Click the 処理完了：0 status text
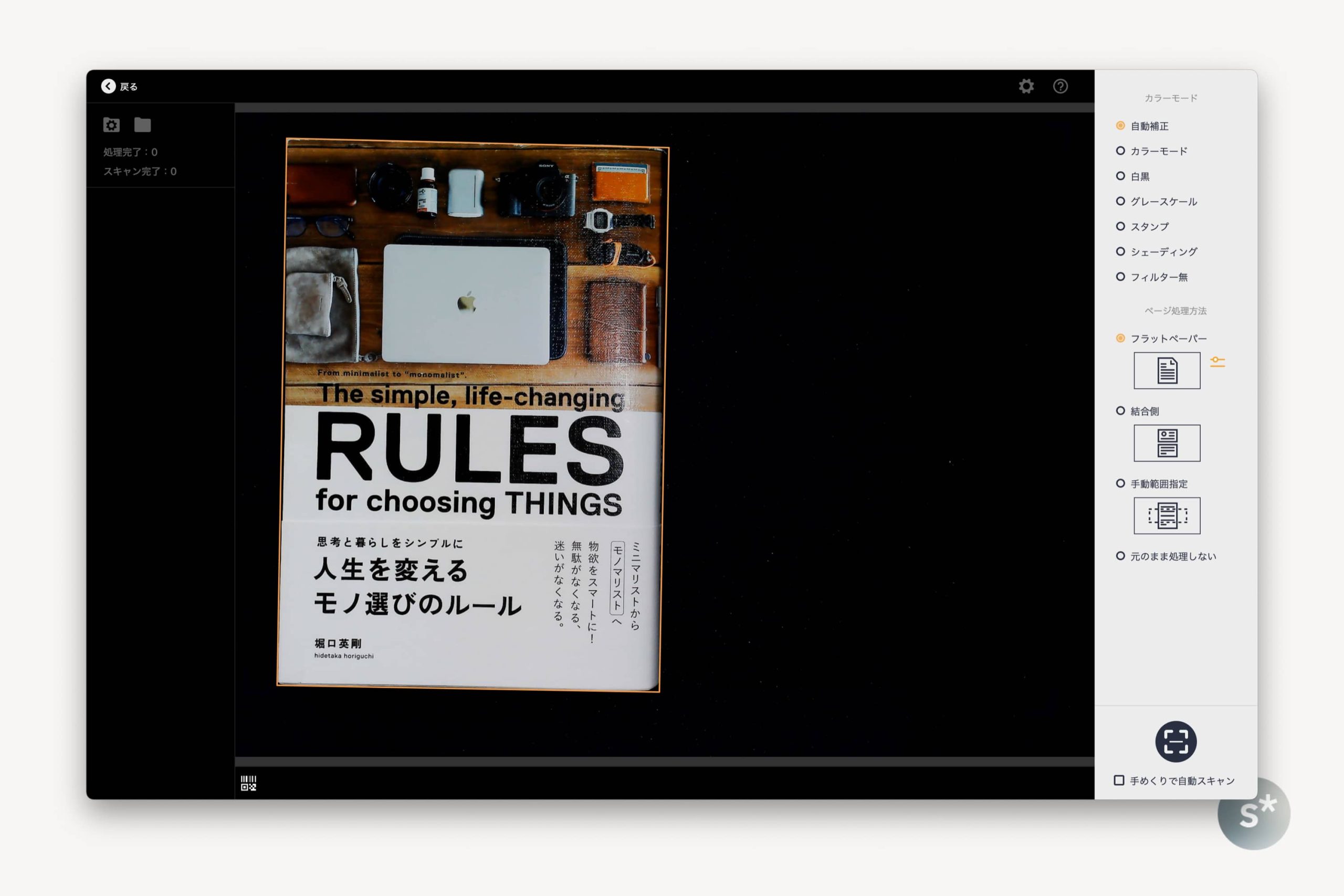 130,152
